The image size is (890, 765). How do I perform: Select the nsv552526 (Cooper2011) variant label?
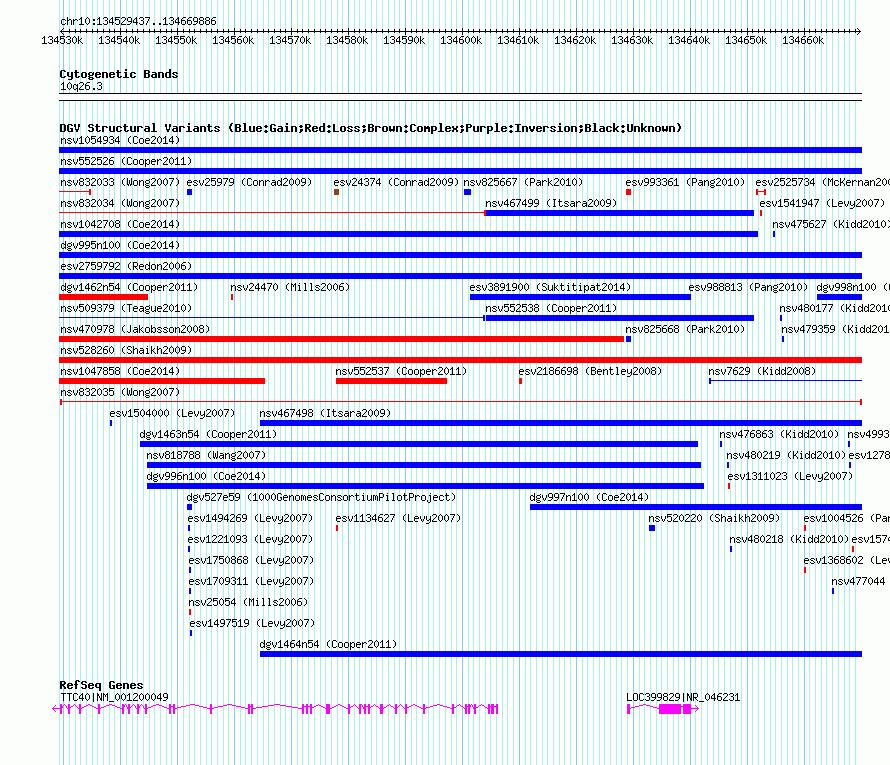click(126, 161)
